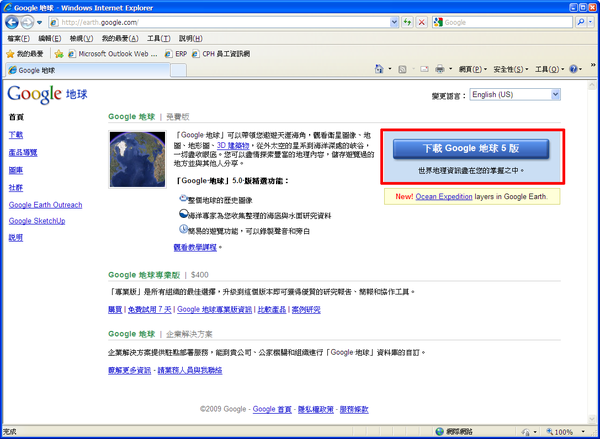Open the 檔案(F) menu
The image size is (600, 439).
18,38
